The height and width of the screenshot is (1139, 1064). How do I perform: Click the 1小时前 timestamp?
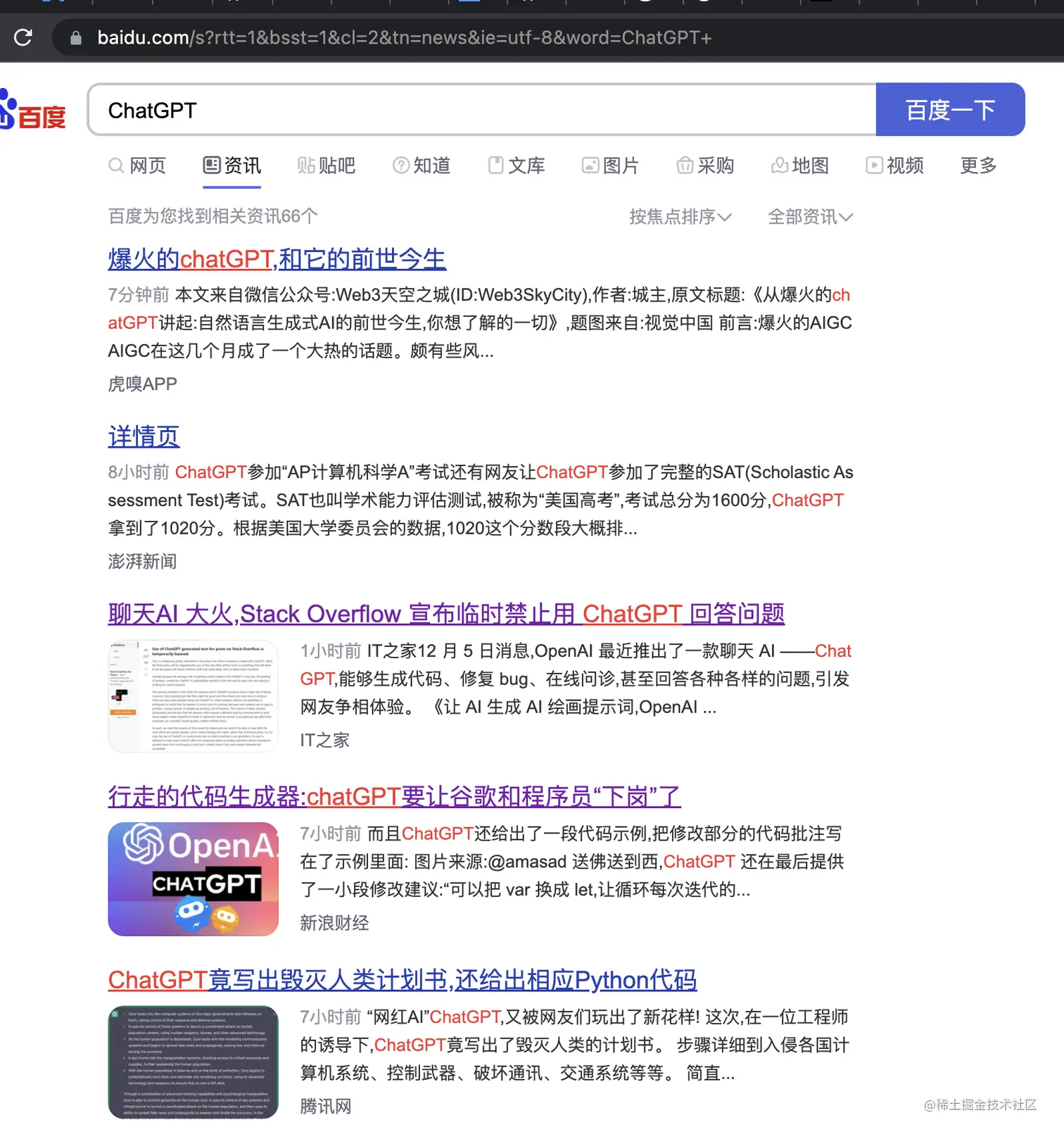tap(331, 650)
